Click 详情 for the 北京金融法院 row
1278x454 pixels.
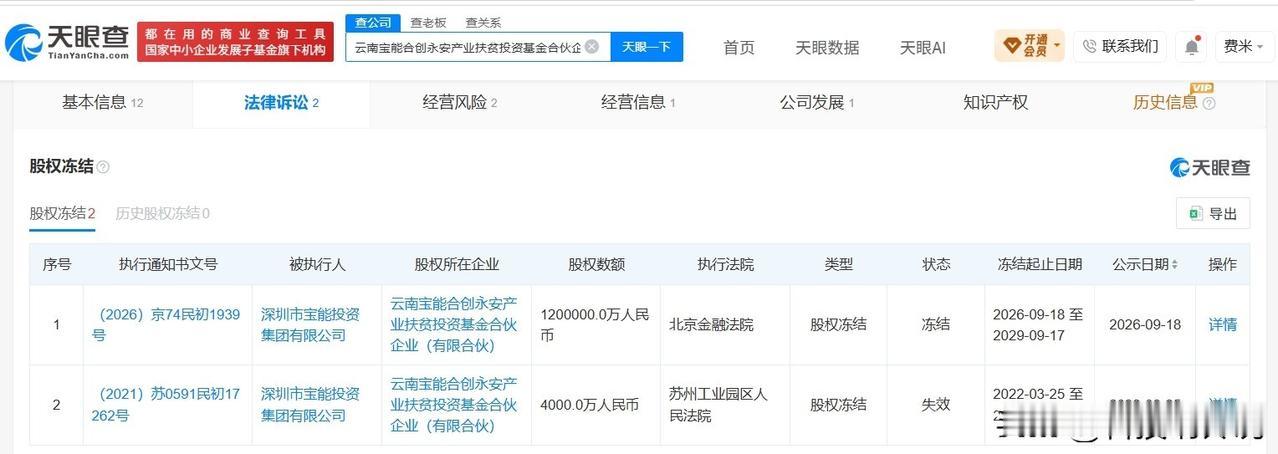coord(1223,325)
